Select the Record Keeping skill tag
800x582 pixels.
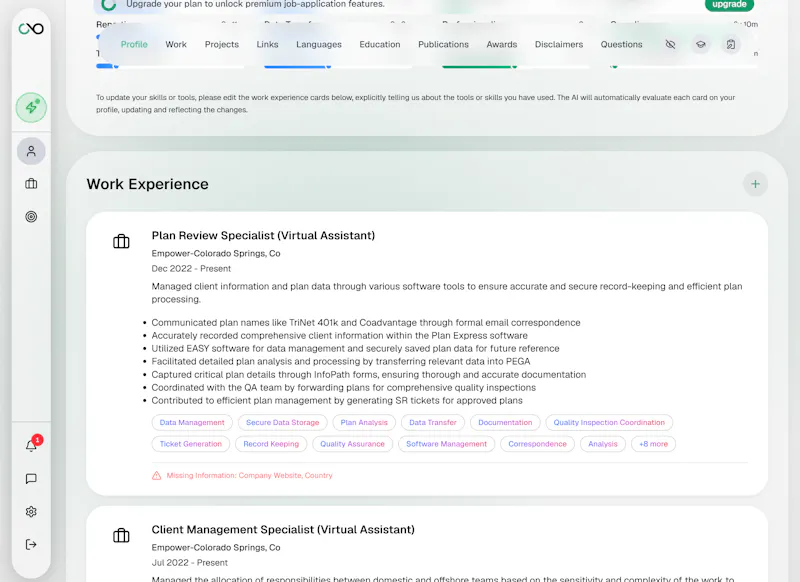pyautogui.click(x=271, y=444)
